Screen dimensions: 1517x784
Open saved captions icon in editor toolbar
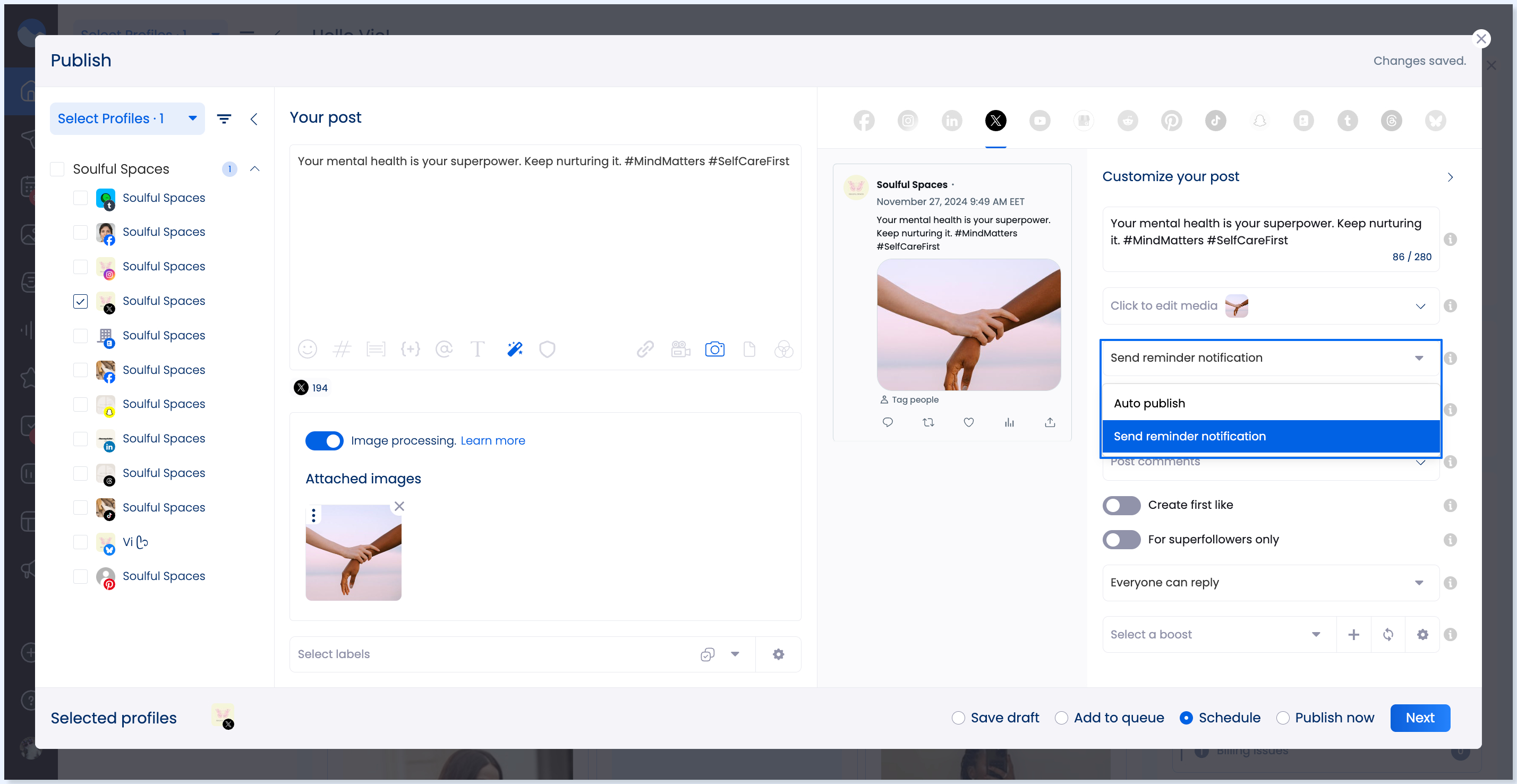click(376, 350)
